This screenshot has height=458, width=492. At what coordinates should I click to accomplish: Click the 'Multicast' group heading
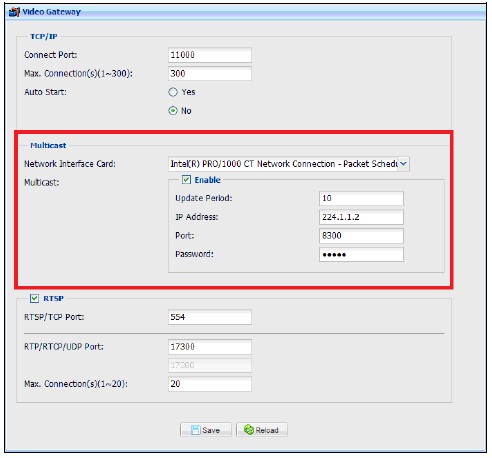point(48,145)
